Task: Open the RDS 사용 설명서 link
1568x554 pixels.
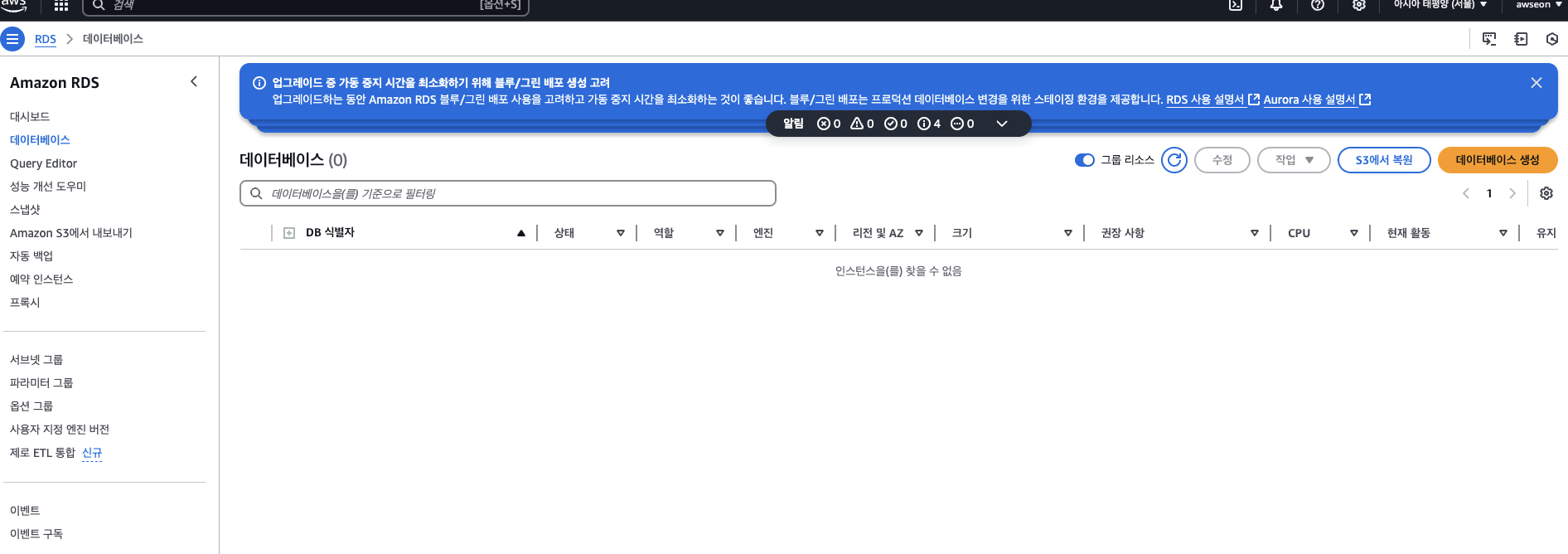Action: (1212, 100)
